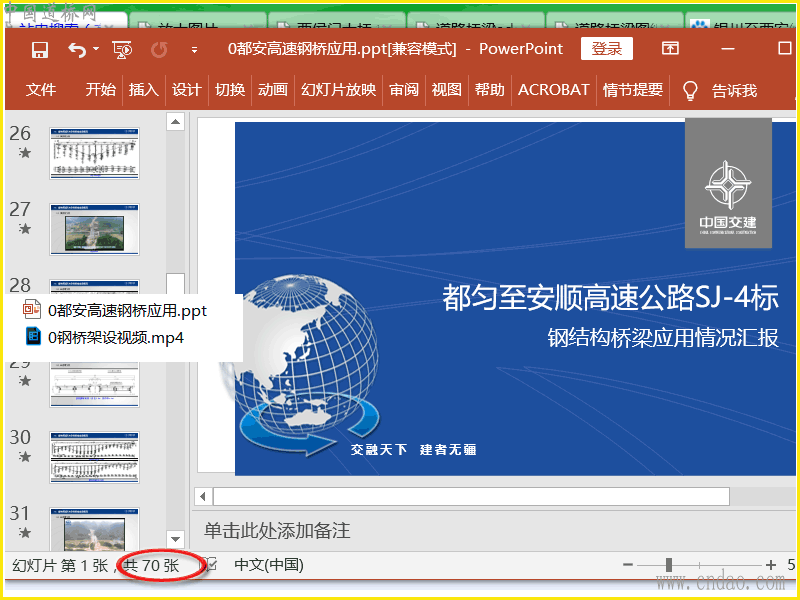Image resolution: width=800 pixels, height=600 pixels.
Task: Open the 视图 ribbon tab
Action: click(x=446, y=90)
